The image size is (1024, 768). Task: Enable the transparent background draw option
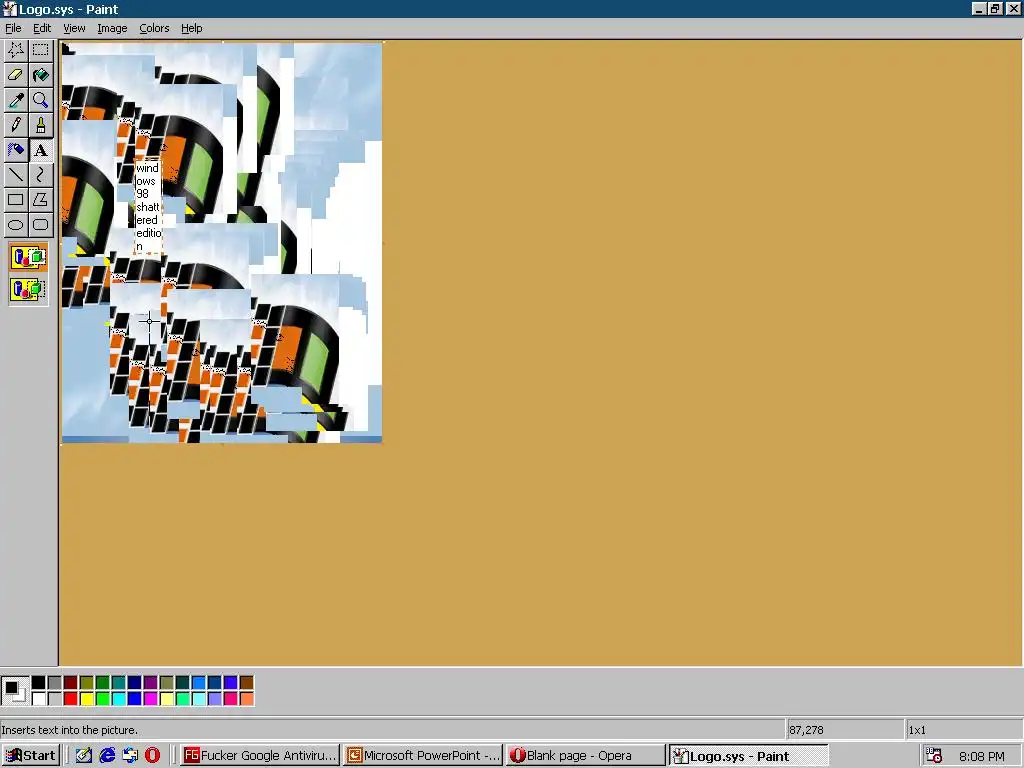coord(28,289)
